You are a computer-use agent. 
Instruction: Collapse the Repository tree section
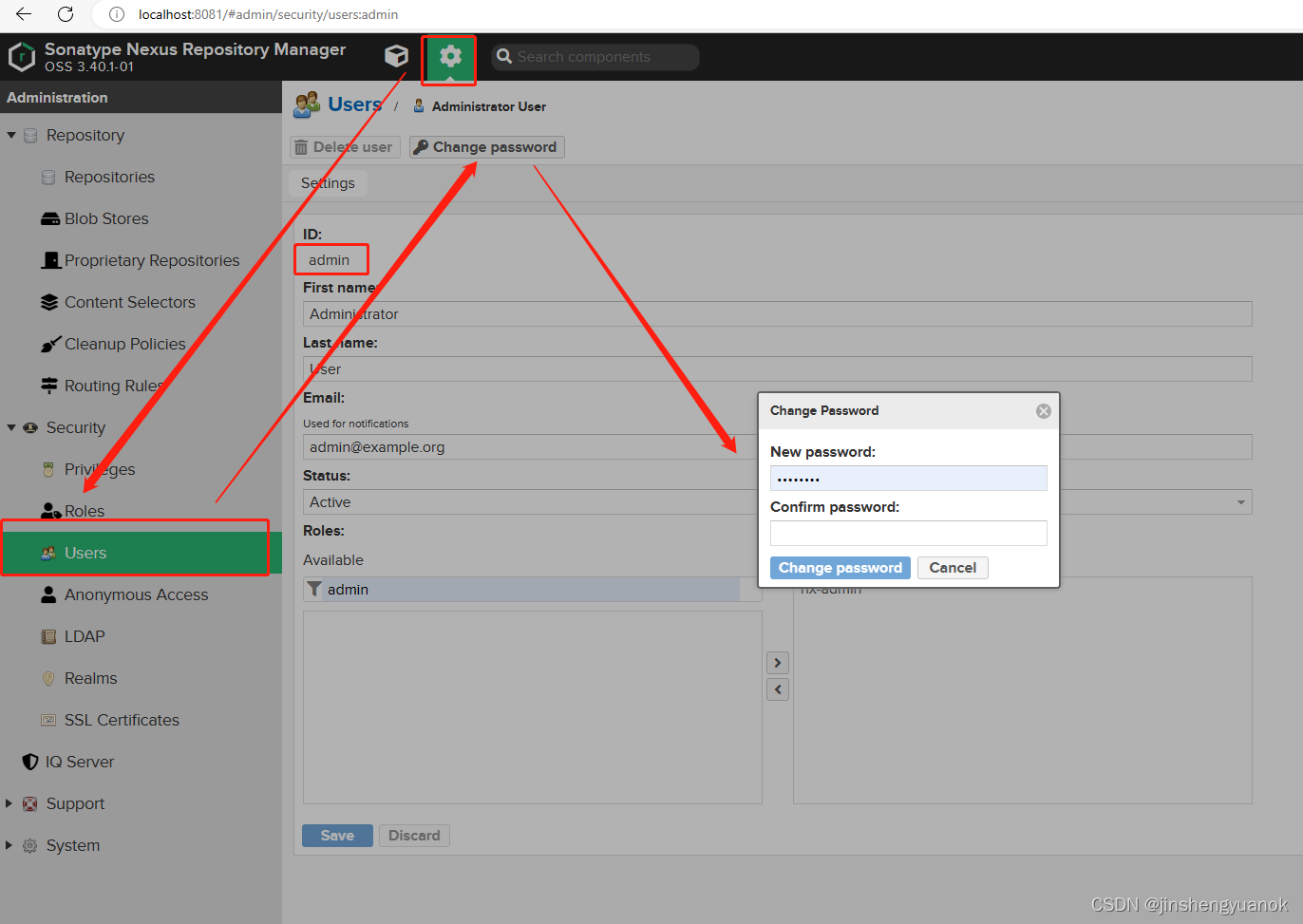click(11, 135)
